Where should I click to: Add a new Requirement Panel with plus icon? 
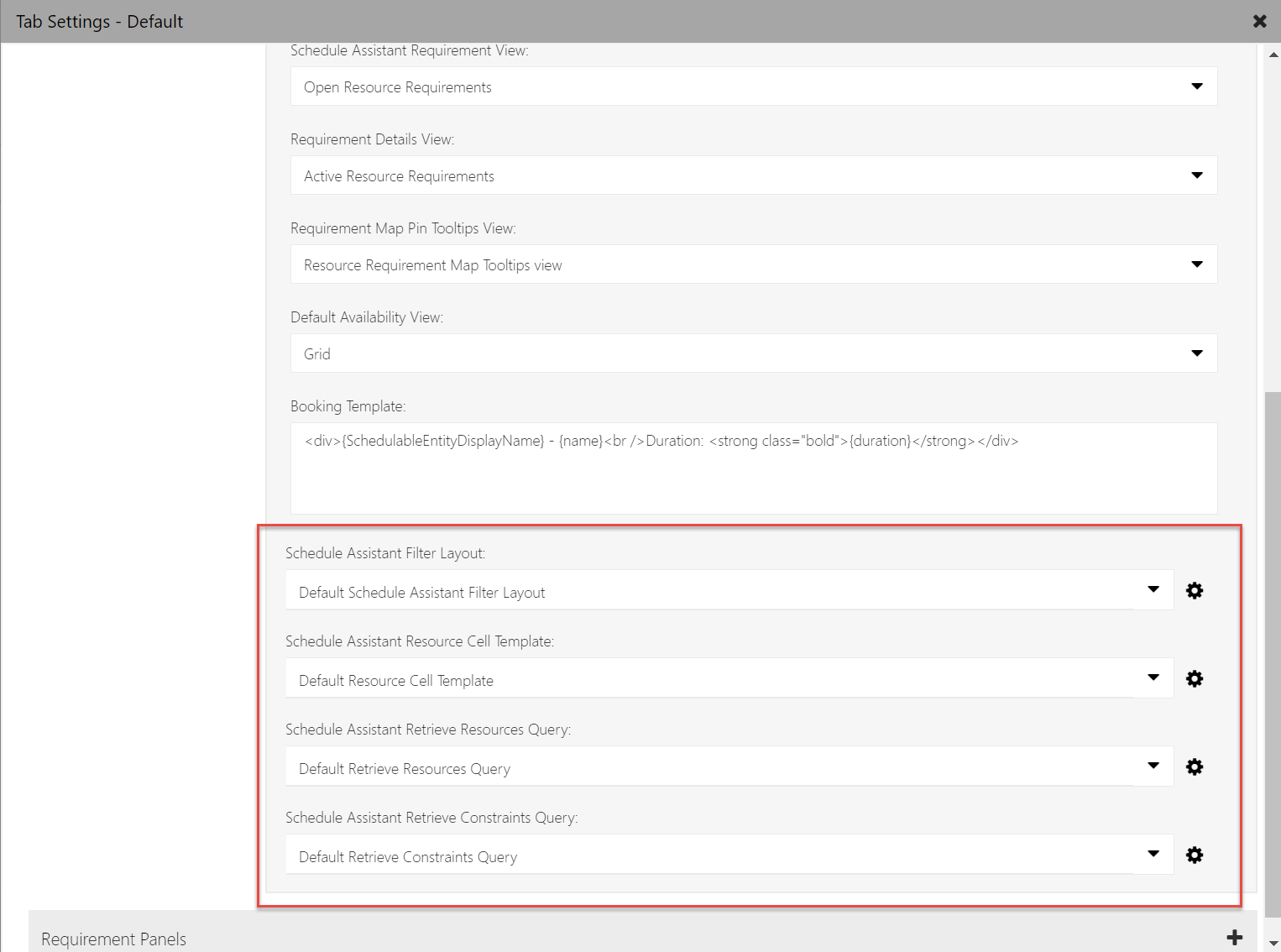click(1234, 936)
